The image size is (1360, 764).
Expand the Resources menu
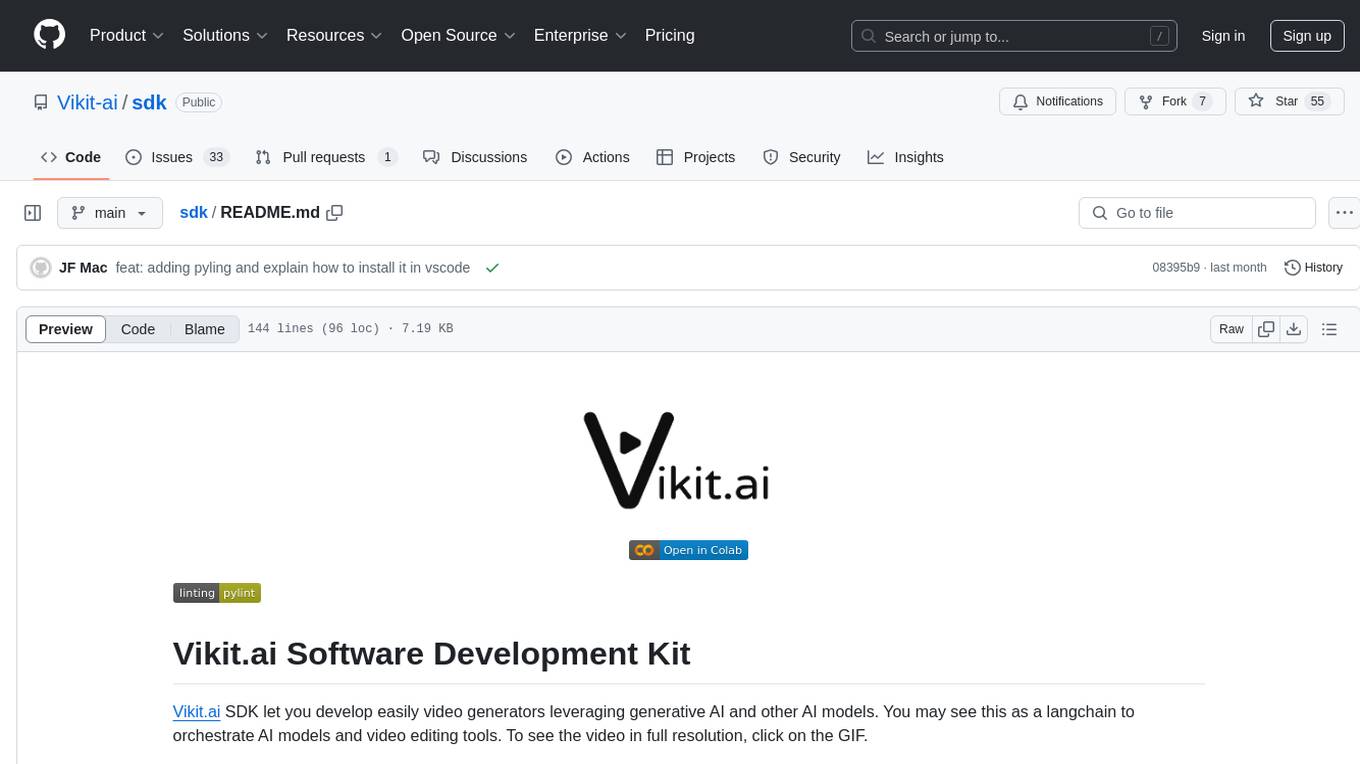[x=334, y=35]
